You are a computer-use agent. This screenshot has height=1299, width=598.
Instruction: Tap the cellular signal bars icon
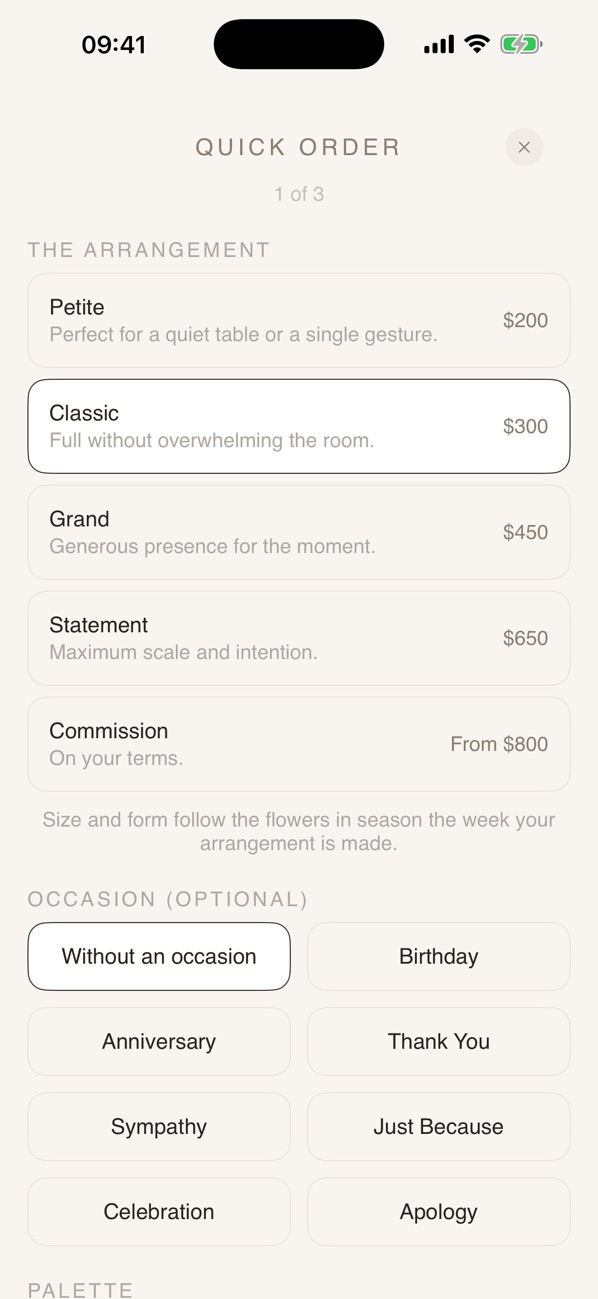439,45
